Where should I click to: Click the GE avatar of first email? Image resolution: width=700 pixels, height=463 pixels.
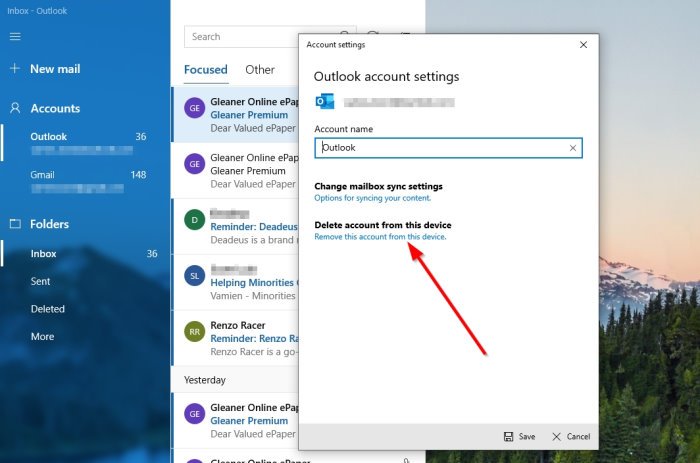195,108
